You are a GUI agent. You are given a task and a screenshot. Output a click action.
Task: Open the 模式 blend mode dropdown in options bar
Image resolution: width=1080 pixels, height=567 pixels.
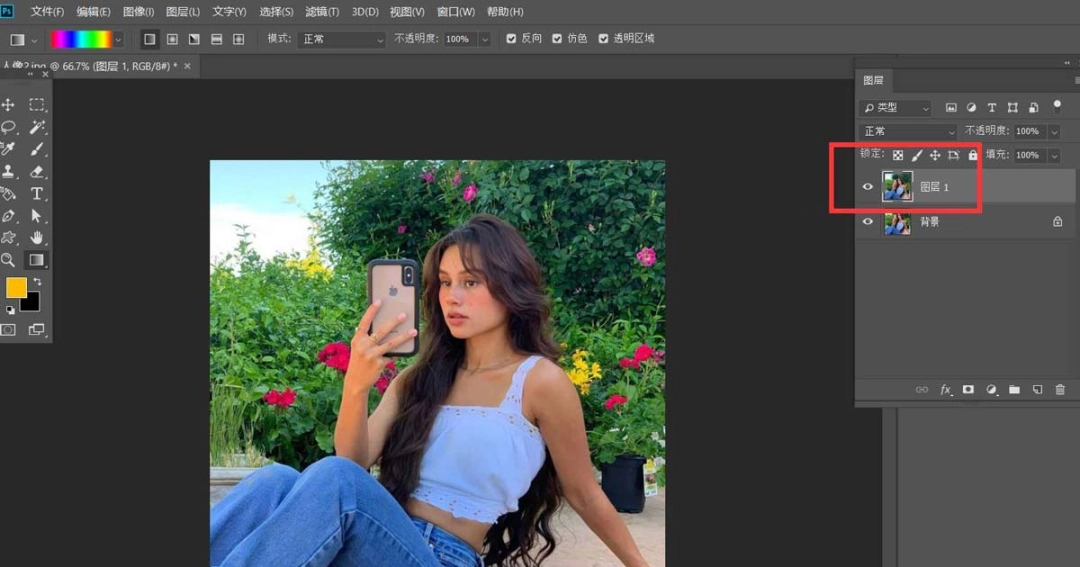coord(342,39)
